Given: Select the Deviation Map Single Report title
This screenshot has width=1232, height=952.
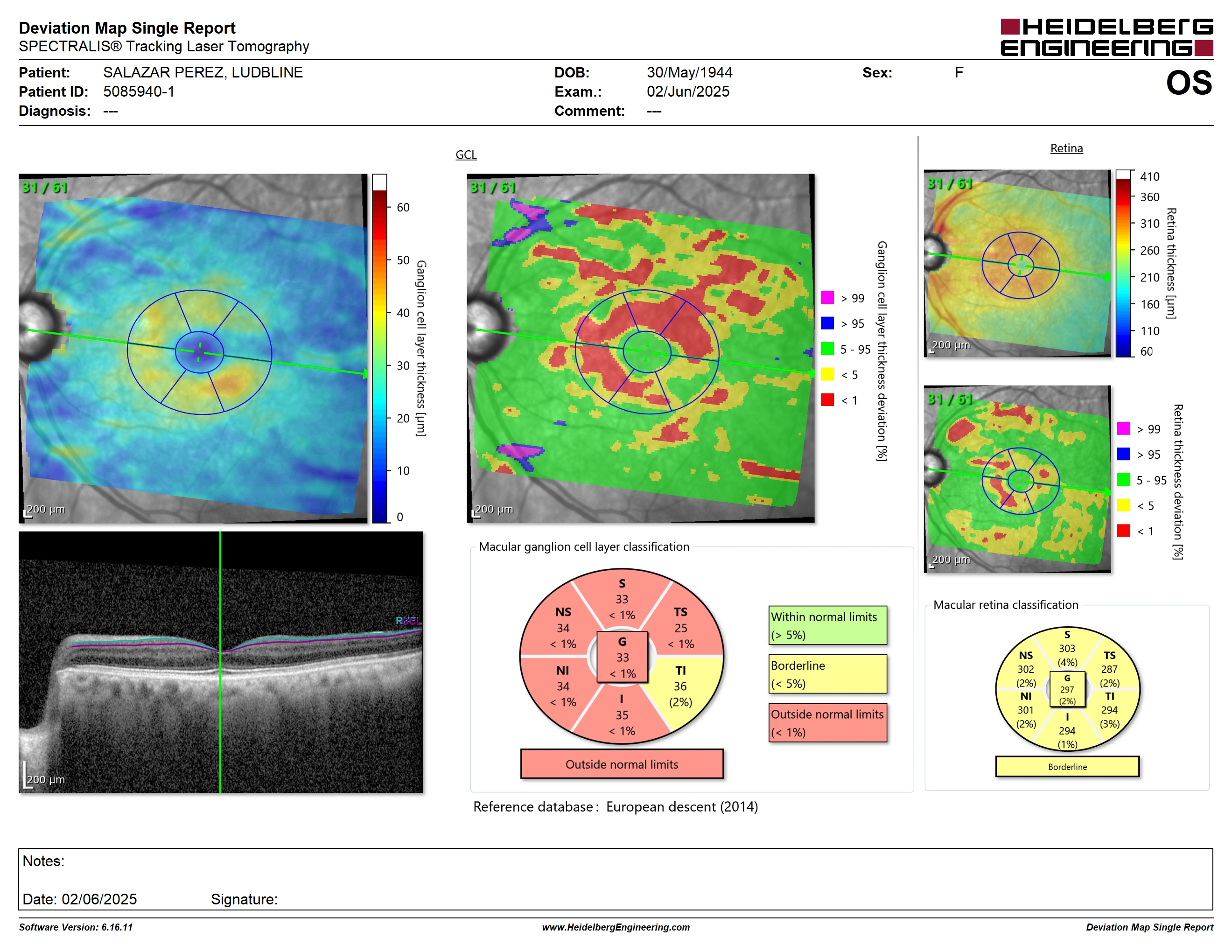Looking at the screenshot, I should click(x=127, y=28).
